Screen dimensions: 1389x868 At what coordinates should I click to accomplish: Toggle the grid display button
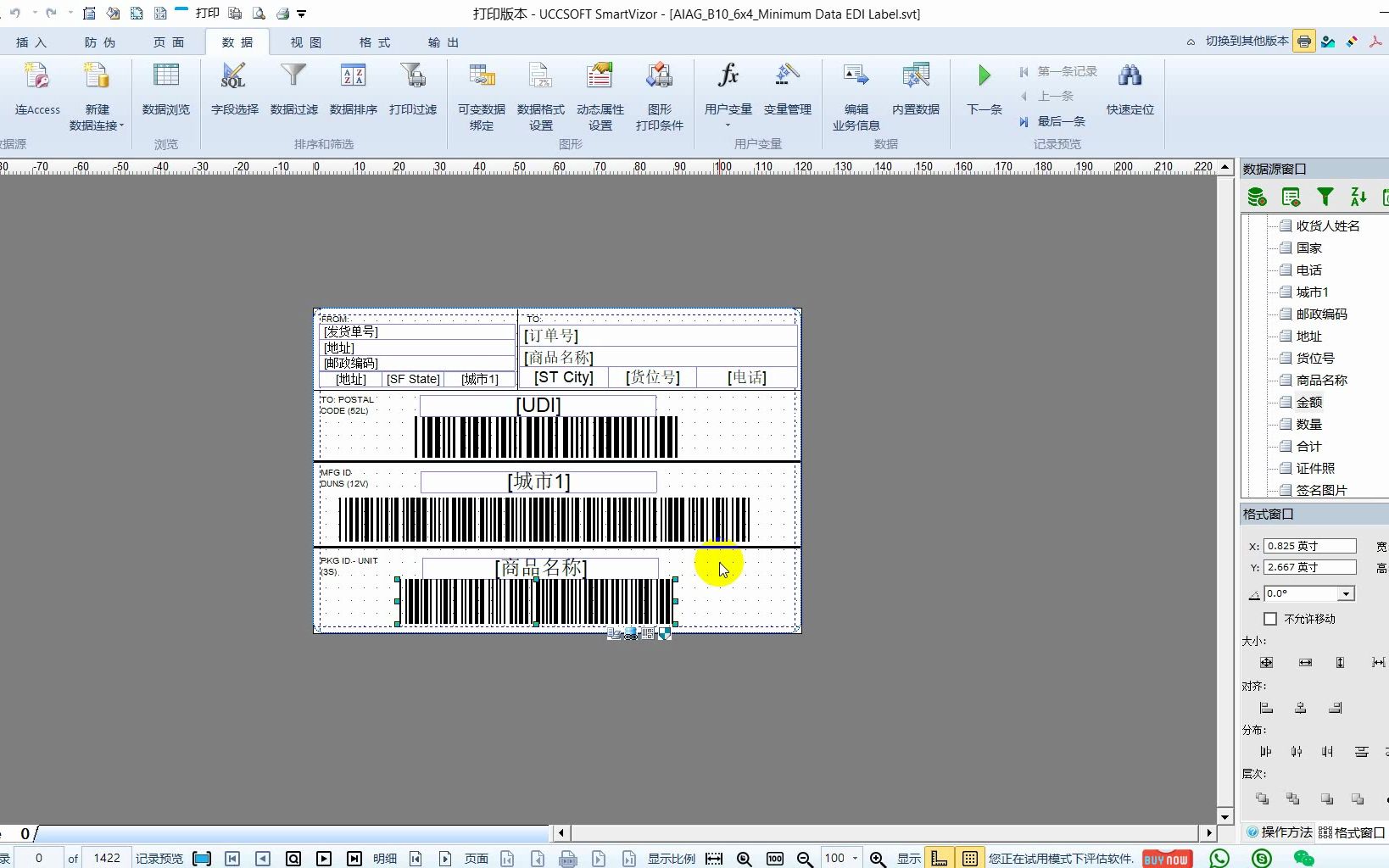click(x=969, y=859)
